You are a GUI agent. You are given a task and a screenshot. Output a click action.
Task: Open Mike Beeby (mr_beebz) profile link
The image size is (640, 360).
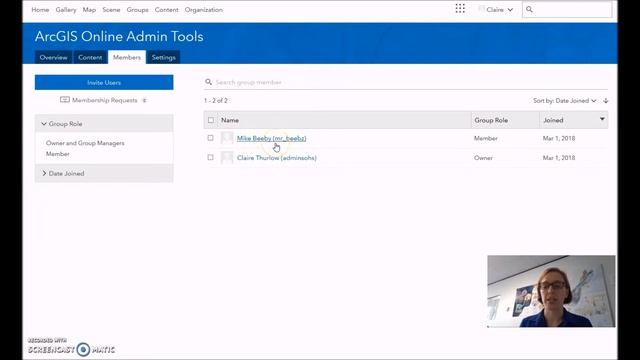pos(271,138)
